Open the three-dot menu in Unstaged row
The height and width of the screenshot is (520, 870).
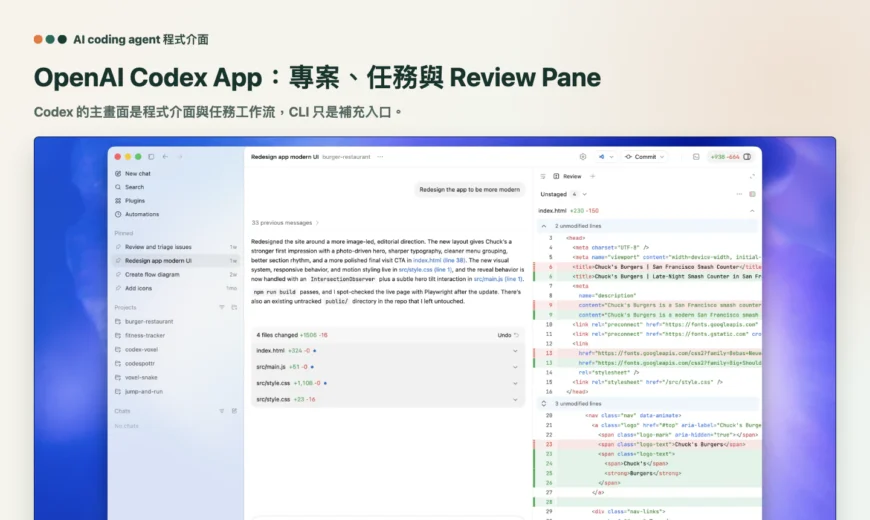(x=739, y=194)
